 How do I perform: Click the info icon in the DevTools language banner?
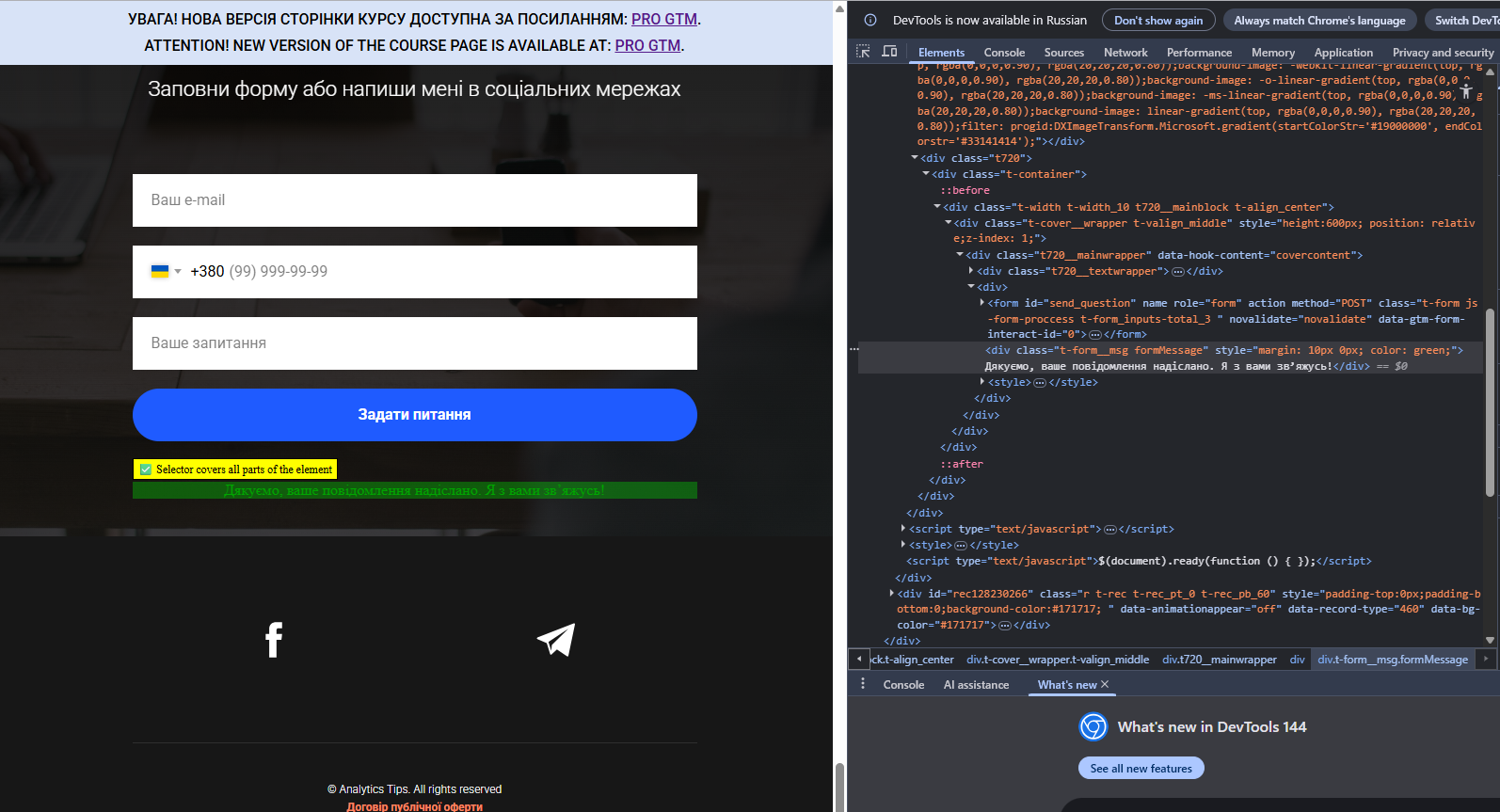(870, 20)
